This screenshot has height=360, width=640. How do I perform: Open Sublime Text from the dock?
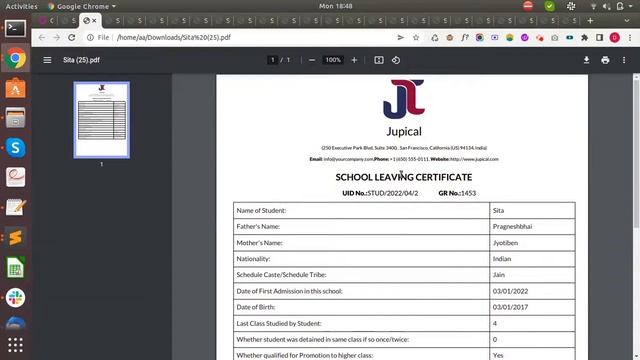coord(16,238)
